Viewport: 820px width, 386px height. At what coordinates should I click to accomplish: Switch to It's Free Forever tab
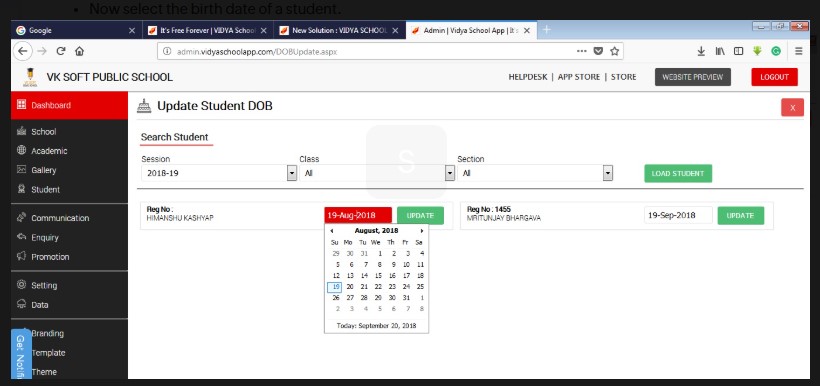(x=208, y=30)
